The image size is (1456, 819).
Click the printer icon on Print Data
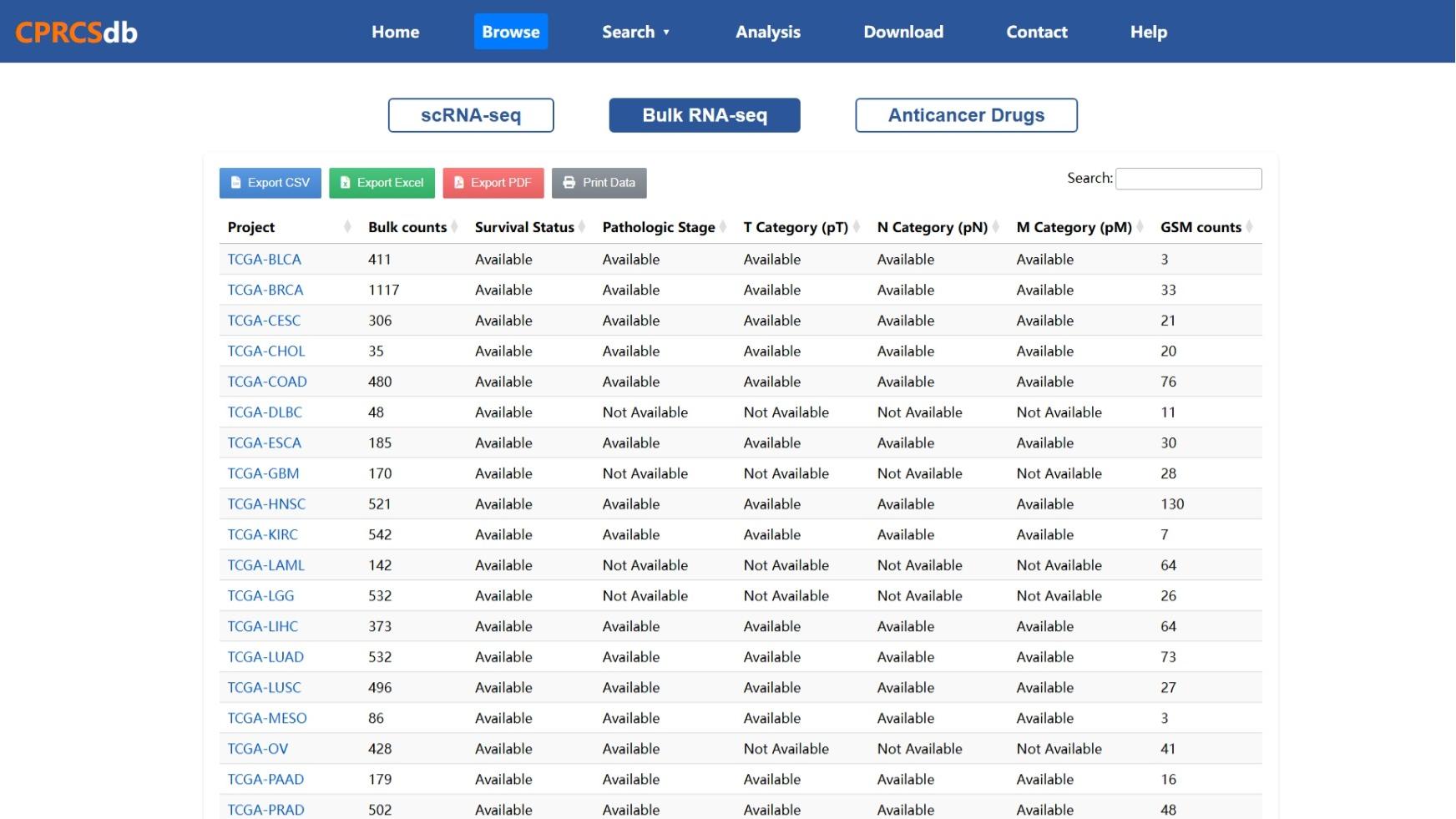(x=569, y=183)
